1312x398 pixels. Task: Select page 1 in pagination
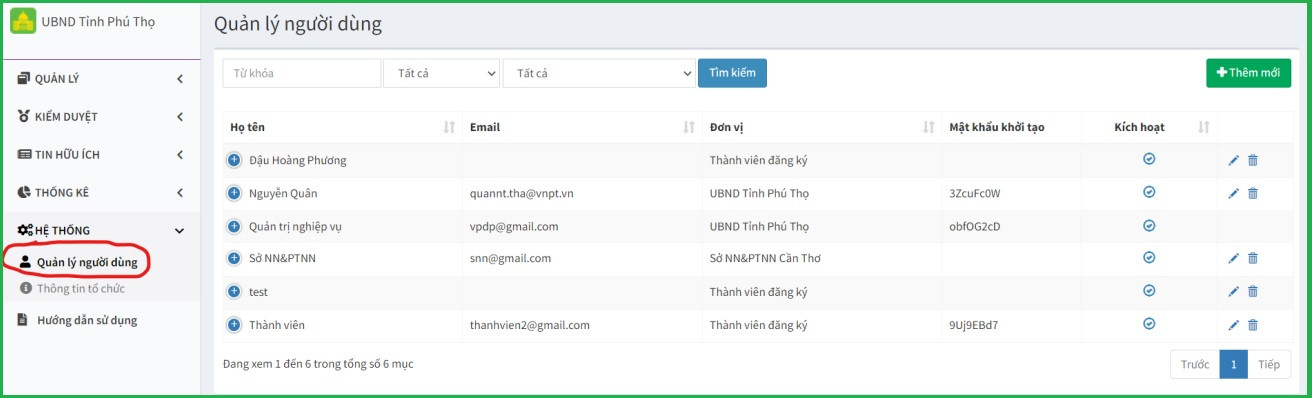tap(1233, 364)
